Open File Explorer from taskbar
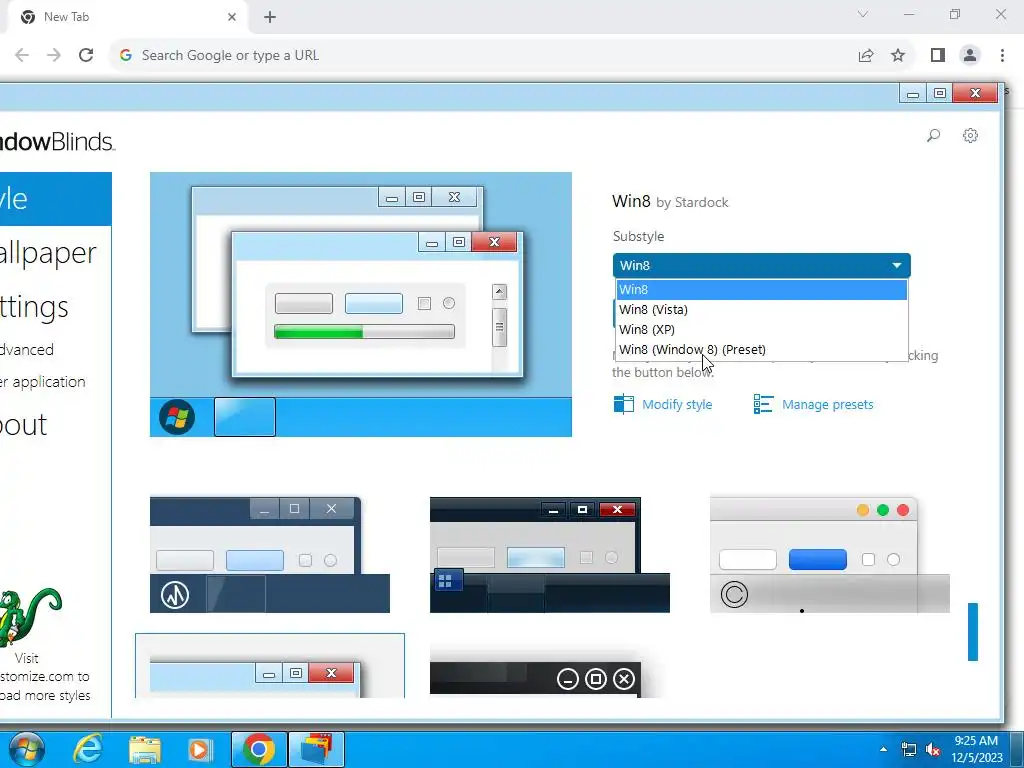Image resolution: width=1024 pixels, height=768 pixels. (144, 749)
